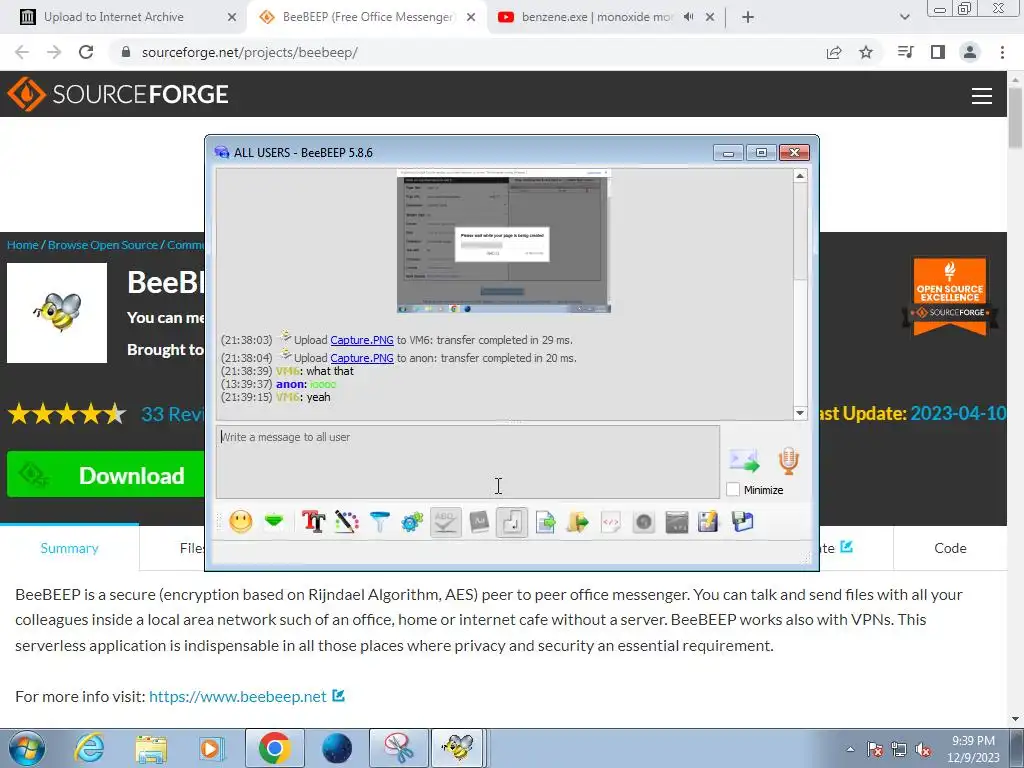
Task: Click the green Download button
Action: [x=106, y=475]
